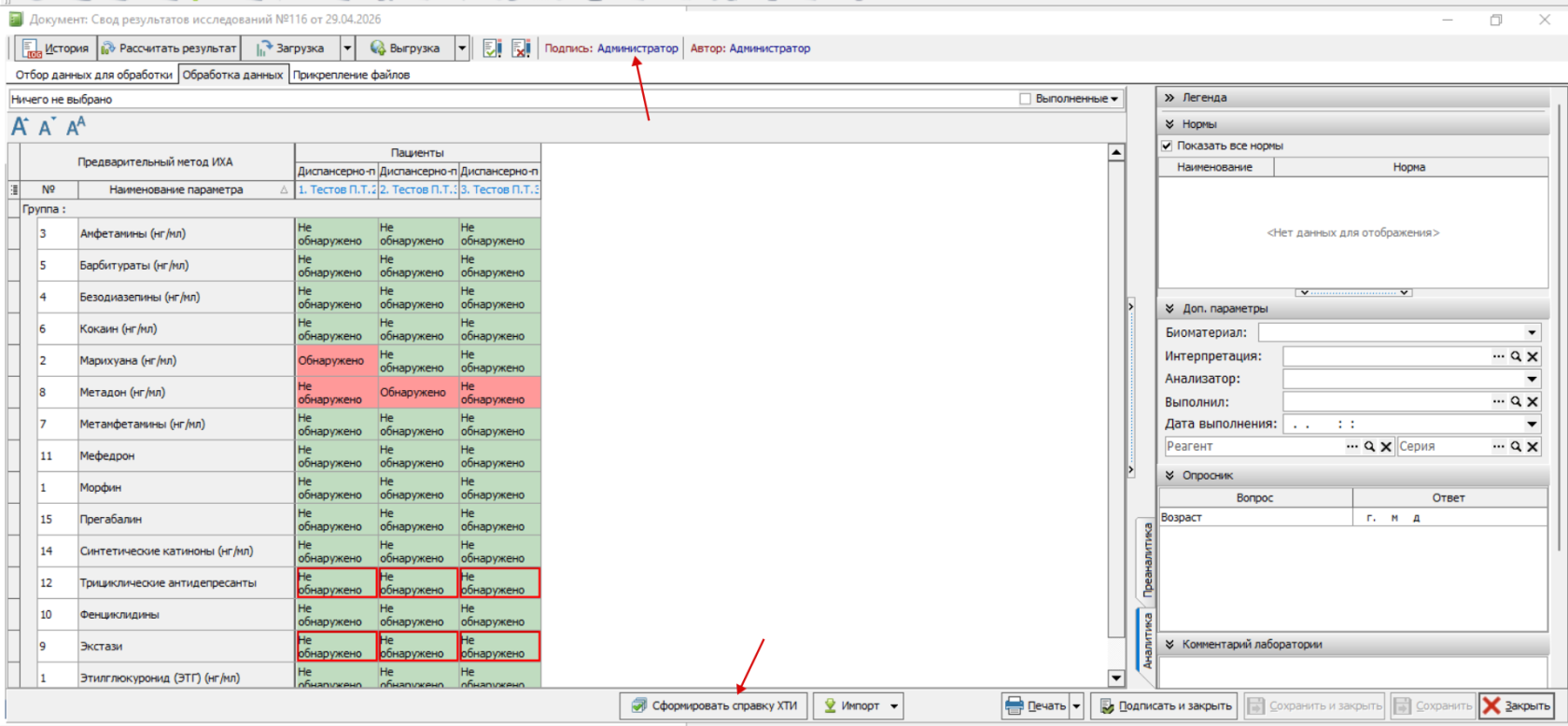This screenshot has height=726, width=1568.
Task: Click Рассчитать результат toolbar button
Action: point(169,49)
